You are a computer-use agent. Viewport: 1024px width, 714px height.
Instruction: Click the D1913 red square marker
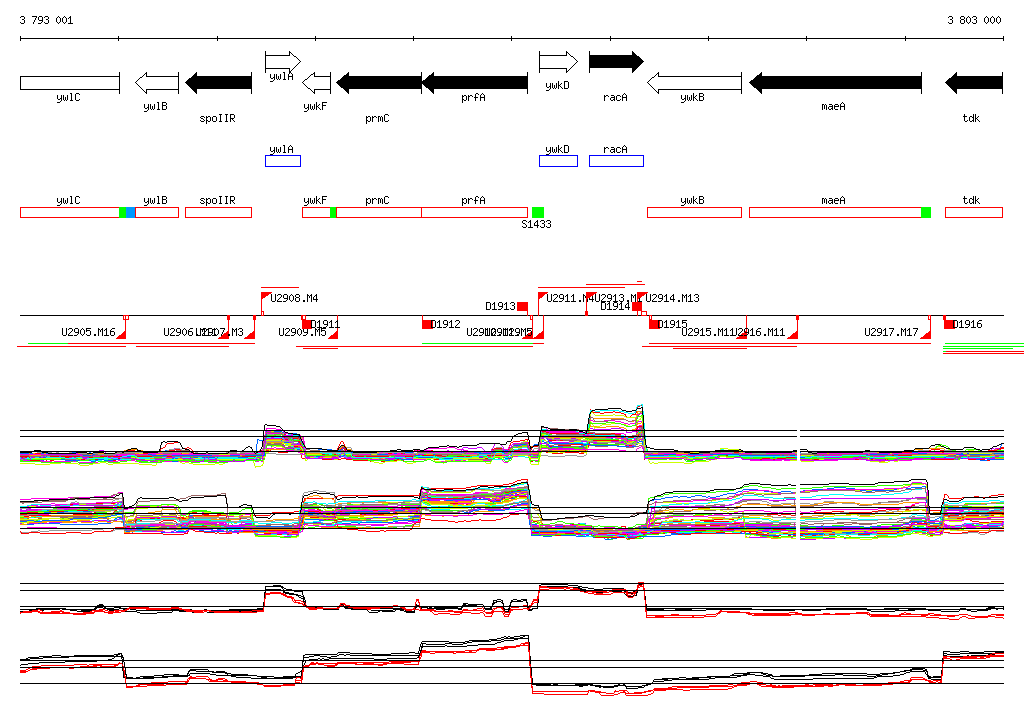[522, 306]
